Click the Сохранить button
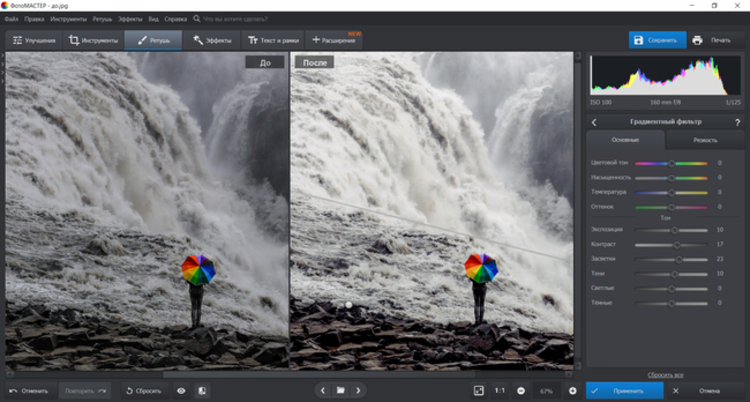Viewport: 750px width, 402px height. click(x=656, y=40)
